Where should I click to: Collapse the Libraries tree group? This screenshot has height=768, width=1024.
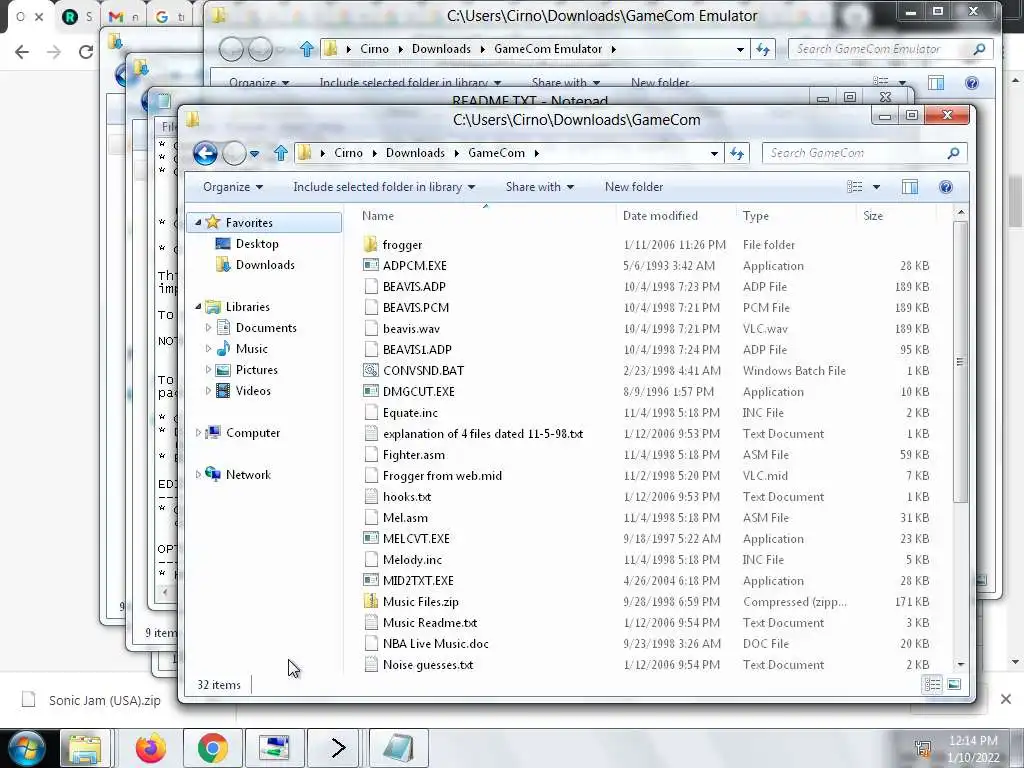[x=198, y=306]
